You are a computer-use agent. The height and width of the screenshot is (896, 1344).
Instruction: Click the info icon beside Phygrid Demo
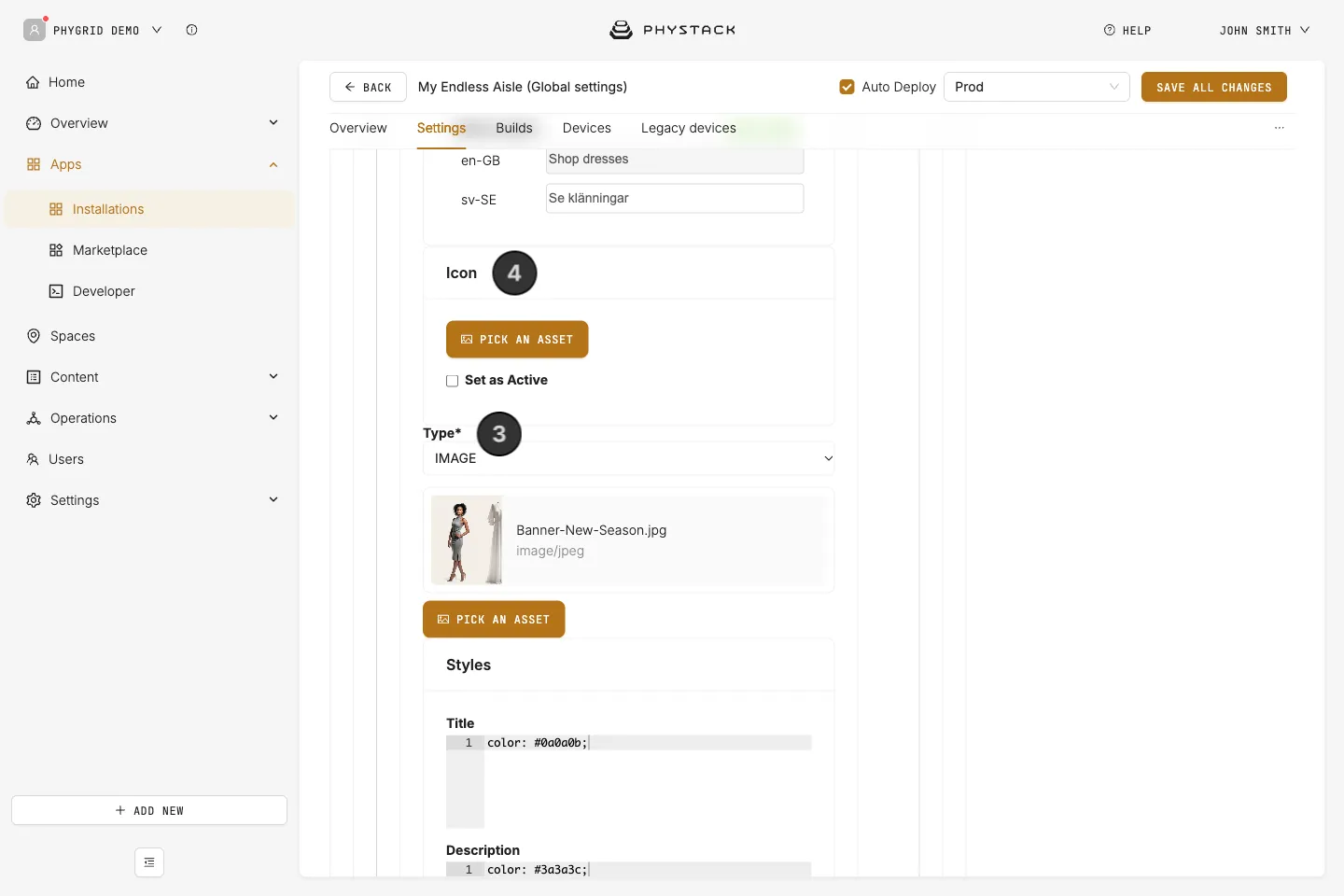coord(191,30)
